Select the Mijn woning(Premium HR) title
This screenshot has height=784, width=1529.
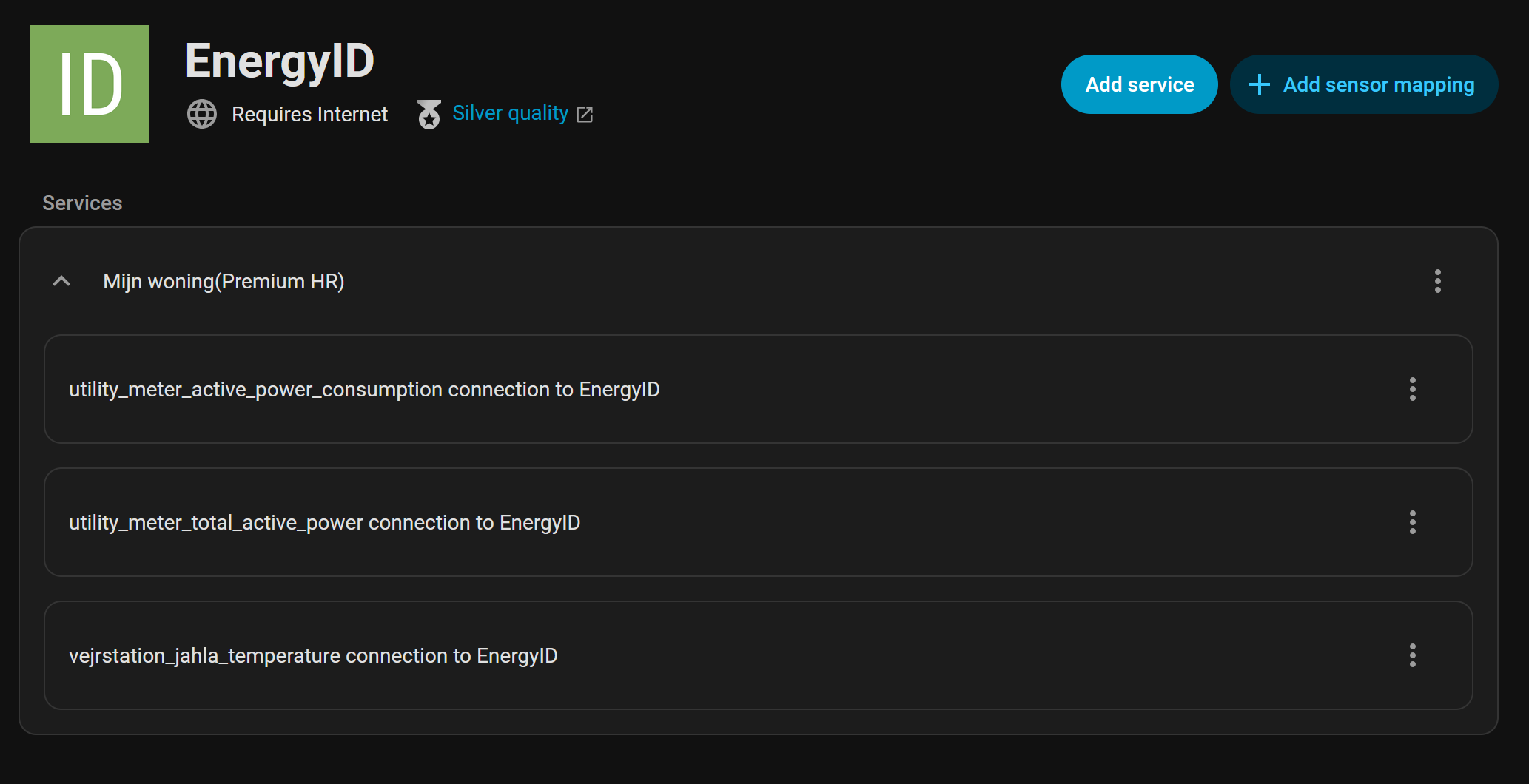pos(223,281)
